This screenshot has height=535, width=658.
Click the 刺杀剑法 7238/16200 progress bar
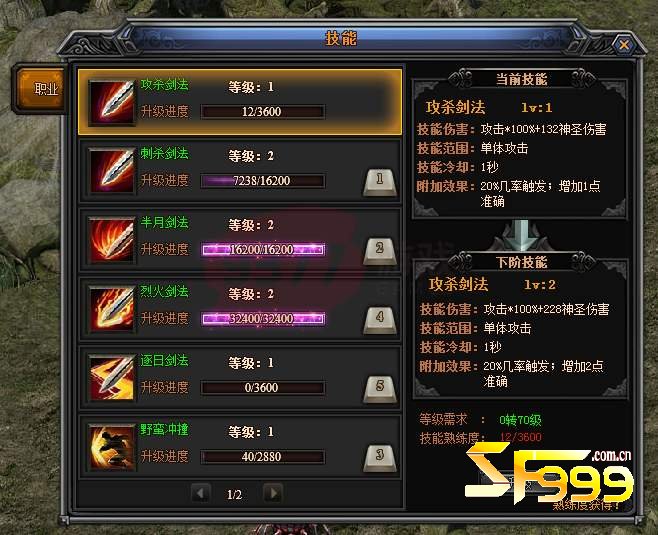(x=263, y=181)
